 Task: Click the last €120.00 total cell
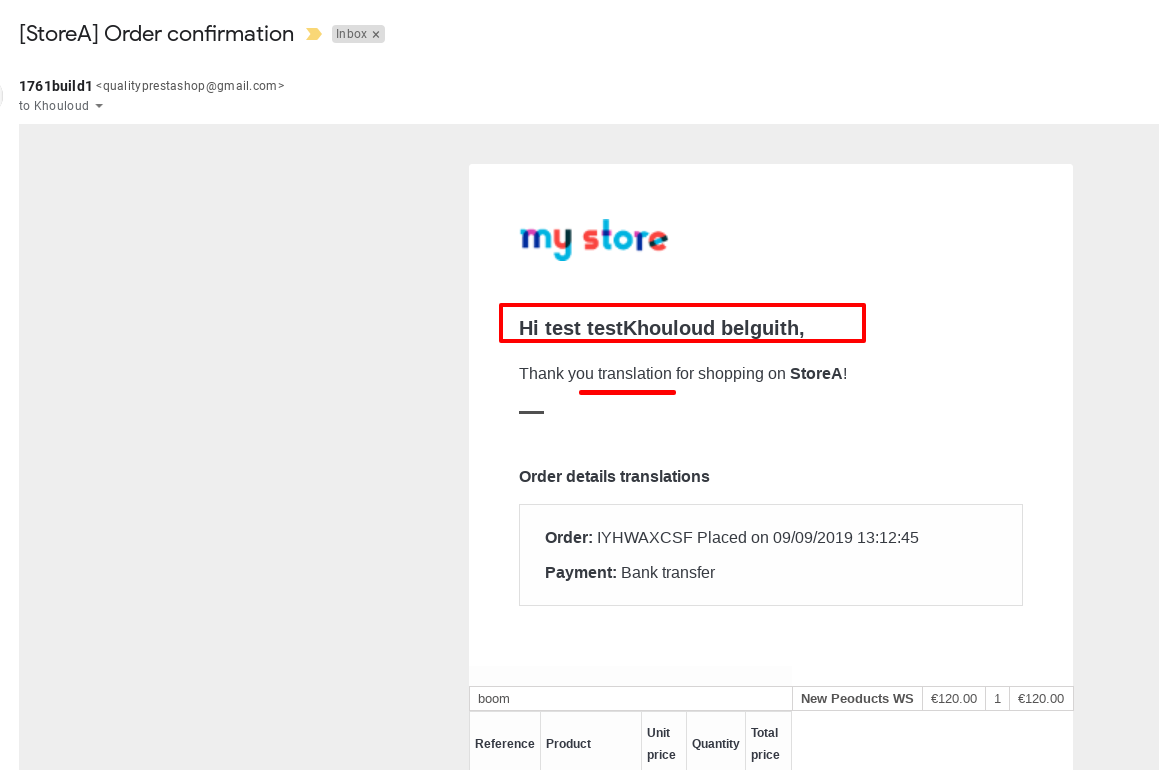(1041, 698)
